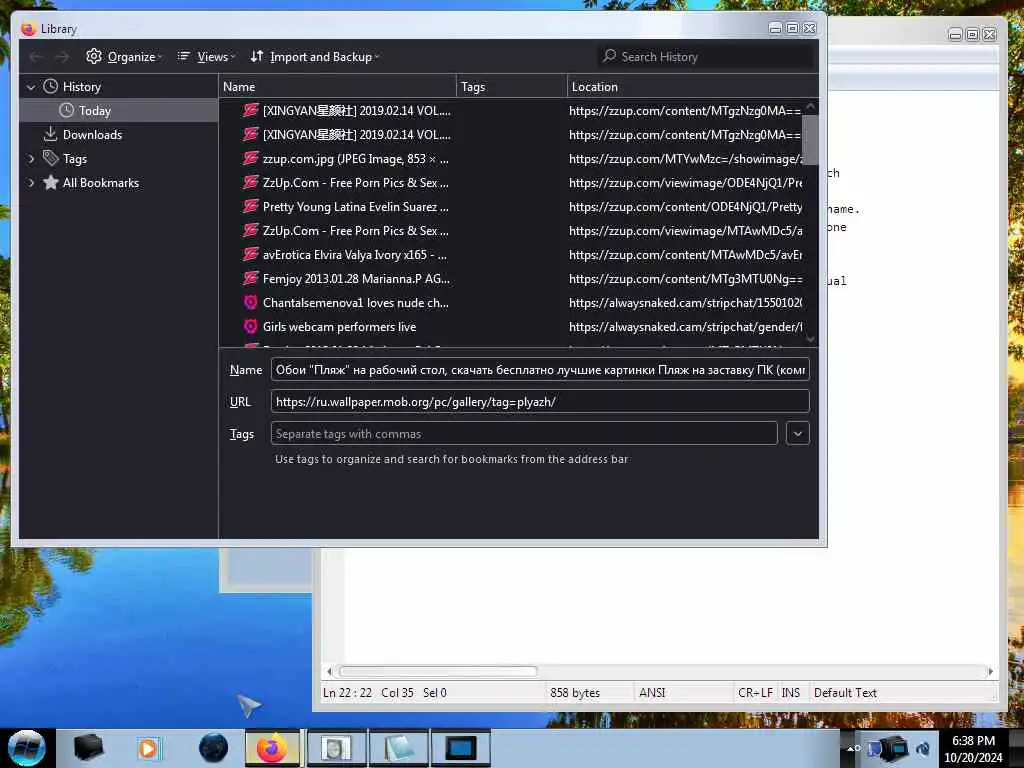Image resolution: width=1024 pixels, height=768 pixels.
Task: Toggle INS insert mode indicator
Action: [790, 693]
